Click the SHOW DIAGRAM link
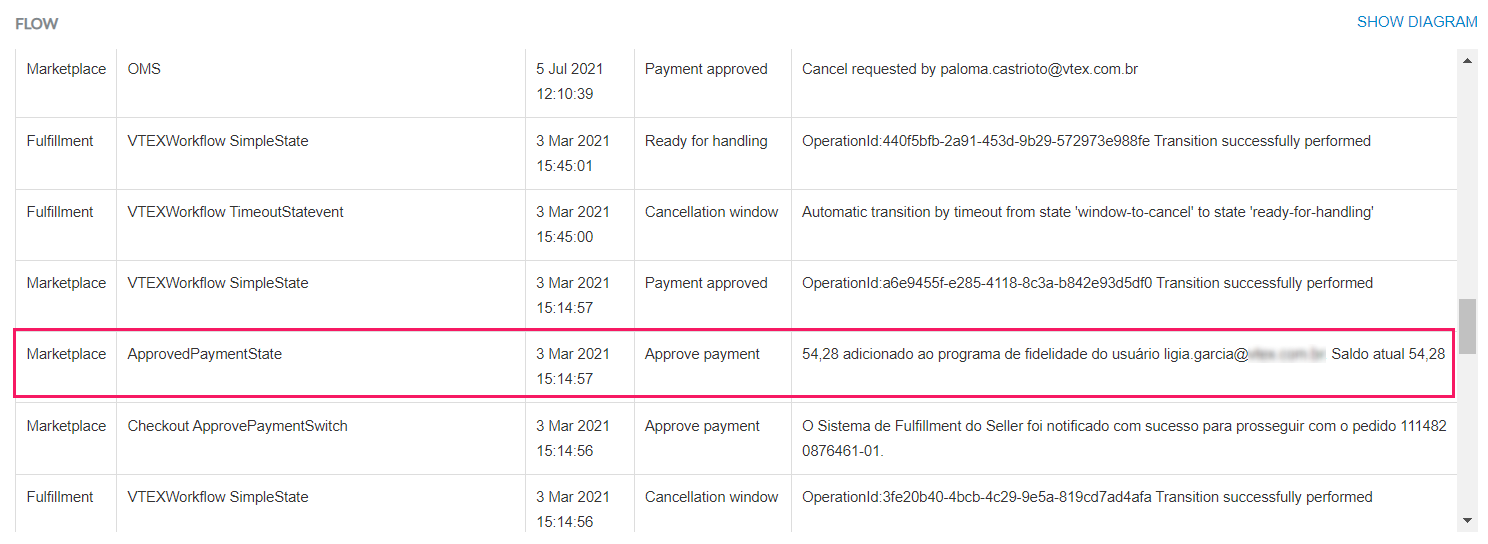This screenshot has width=1488, height=544. point(1416,22)
